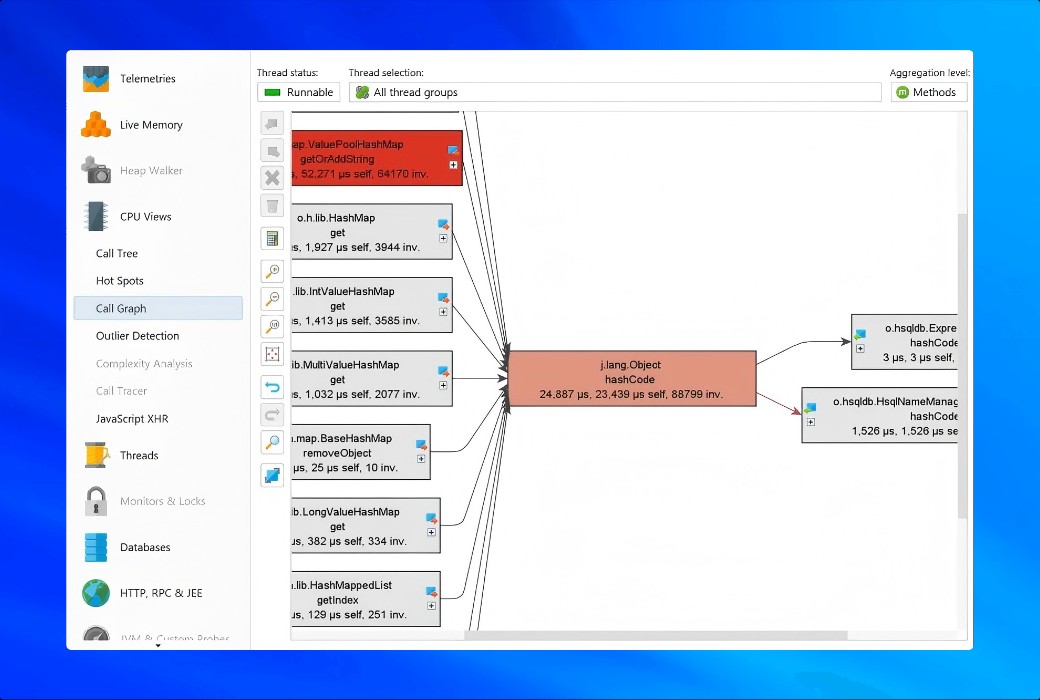Click the call arrow icon on MultiValueHashMap node
Image resolution: width=1040 pixels, height=700 pixels.
[x=444, y=372]
